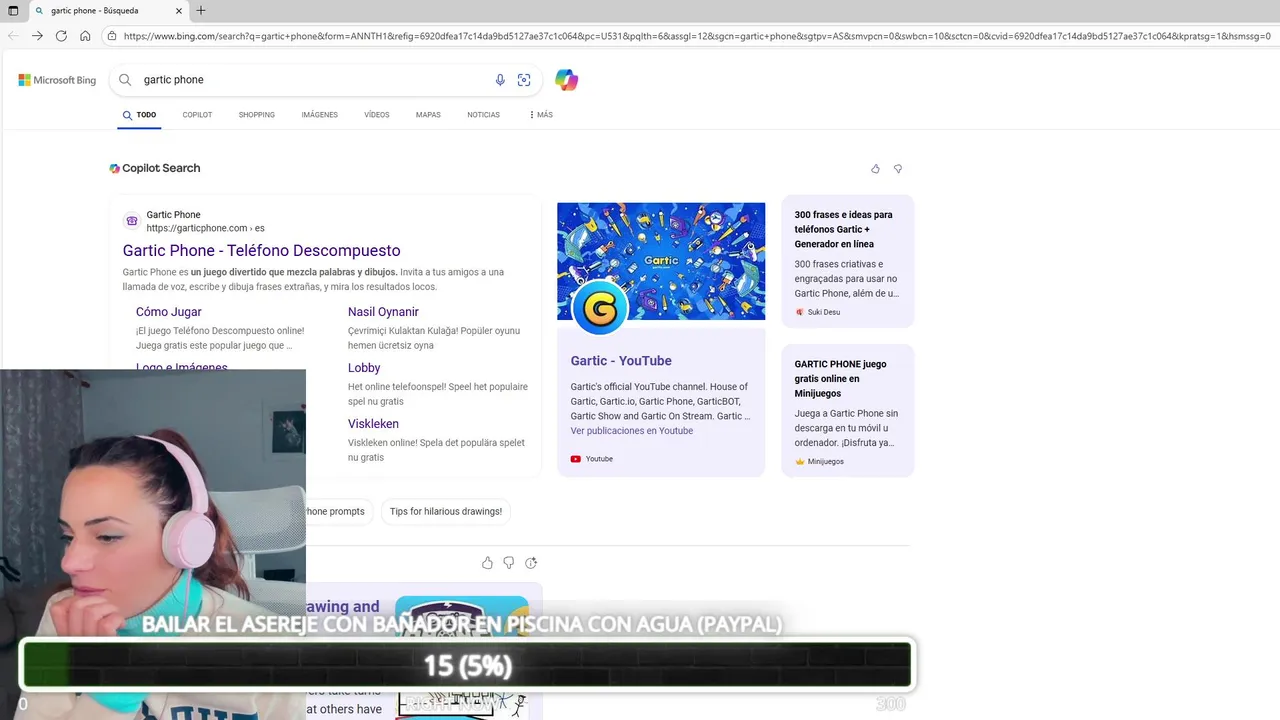Open the Nasıl Oynanır sublink
Screen dimensions: 1280x720
click(383, 312)
